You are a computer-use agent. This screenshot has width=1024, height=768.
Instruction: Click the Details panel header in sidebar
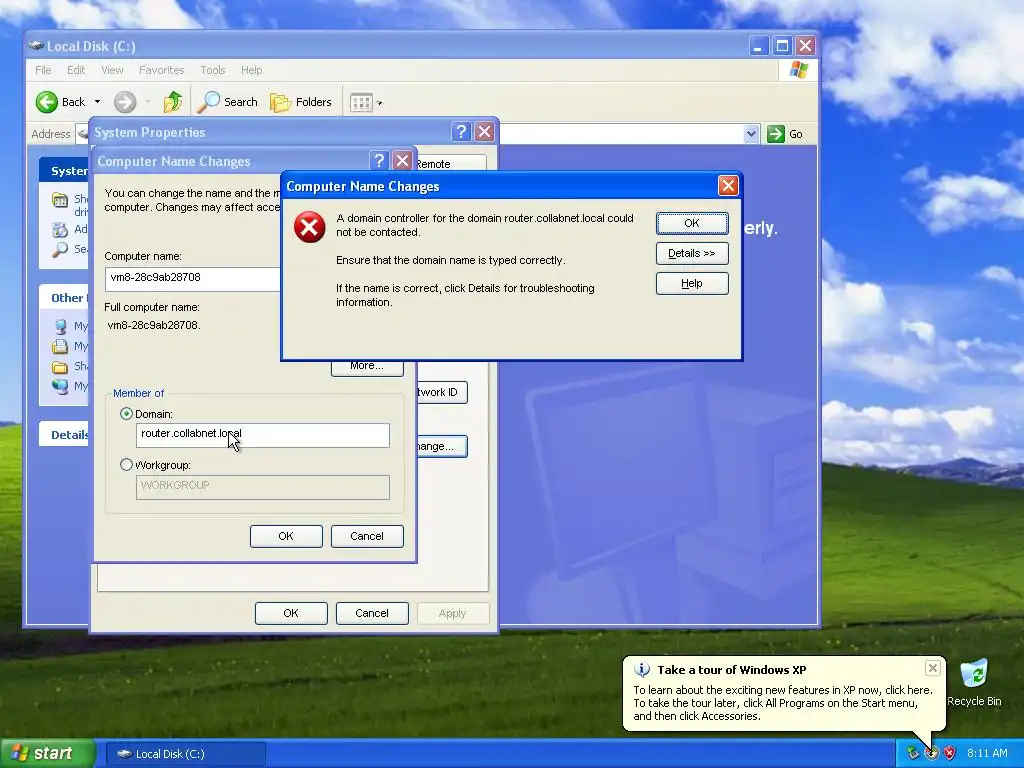64,435
